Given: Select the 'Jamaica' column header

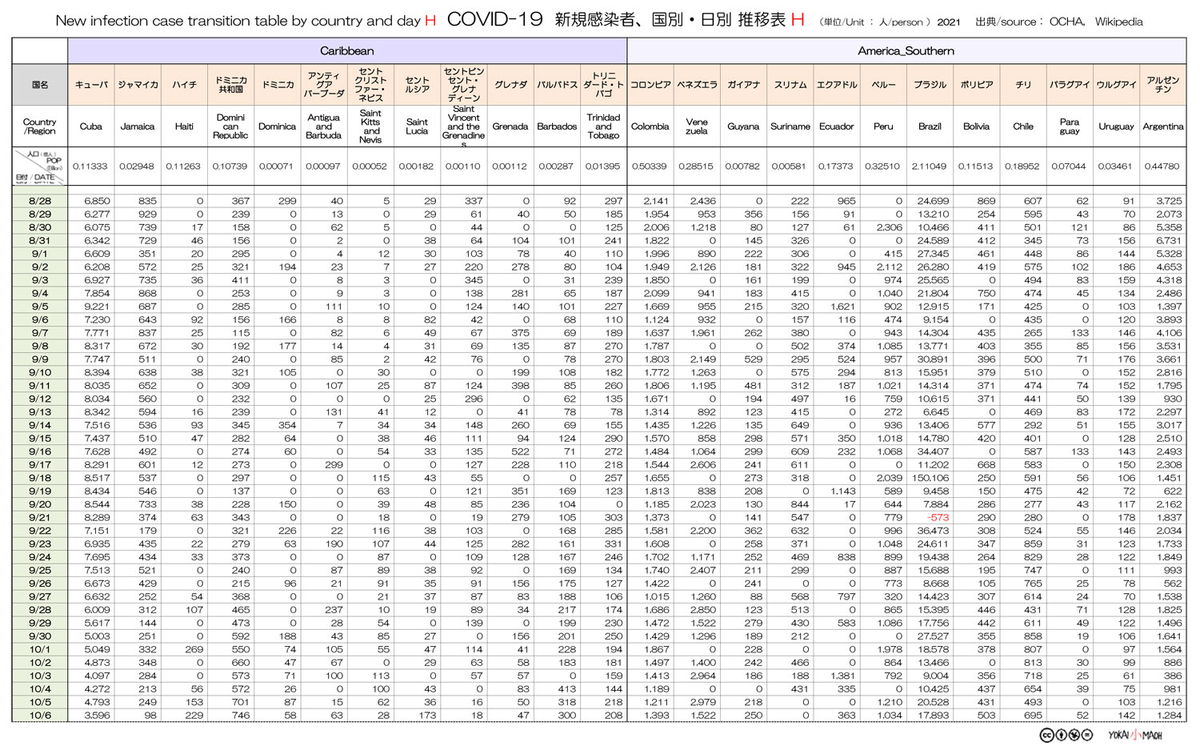Looking at the screenshot, I should coord(137,128).
